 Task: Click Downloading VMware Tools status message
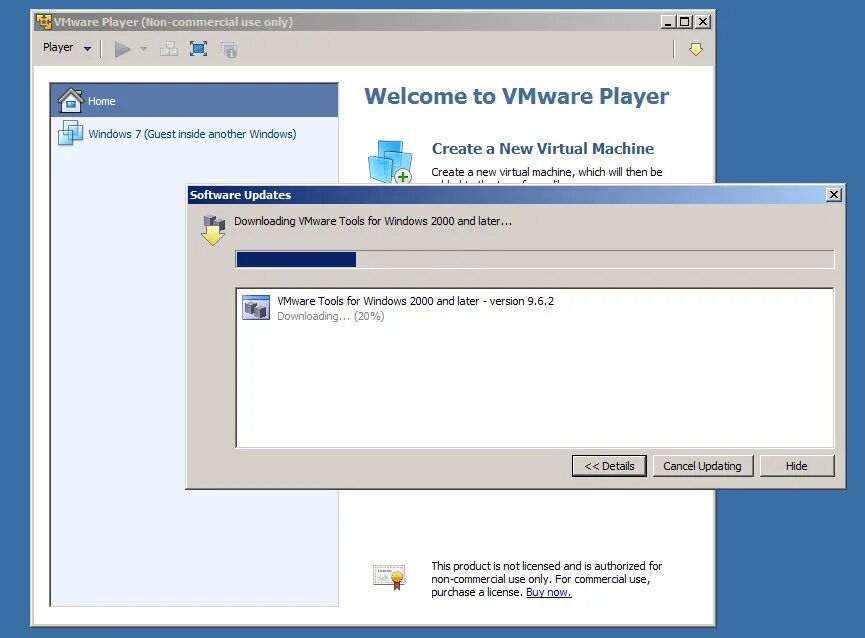coord(373,221)
